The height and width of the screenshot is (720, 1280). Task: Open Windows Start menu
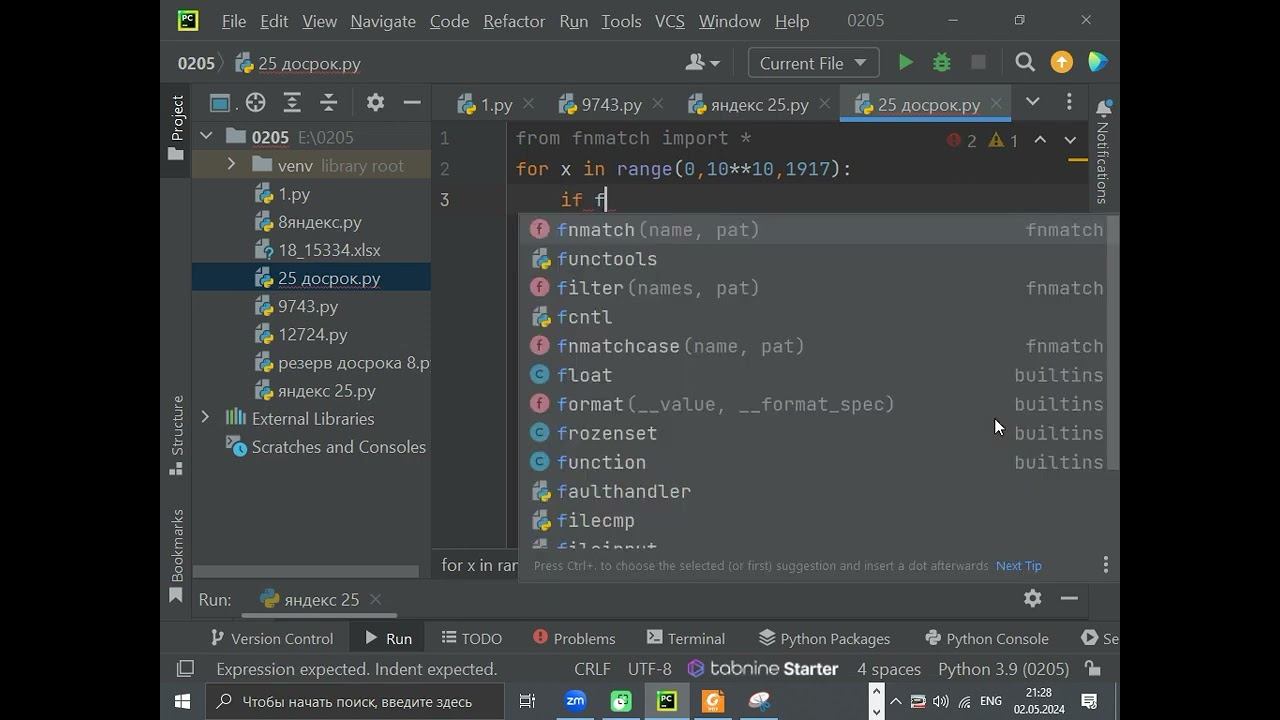click(x=183, y=701)
